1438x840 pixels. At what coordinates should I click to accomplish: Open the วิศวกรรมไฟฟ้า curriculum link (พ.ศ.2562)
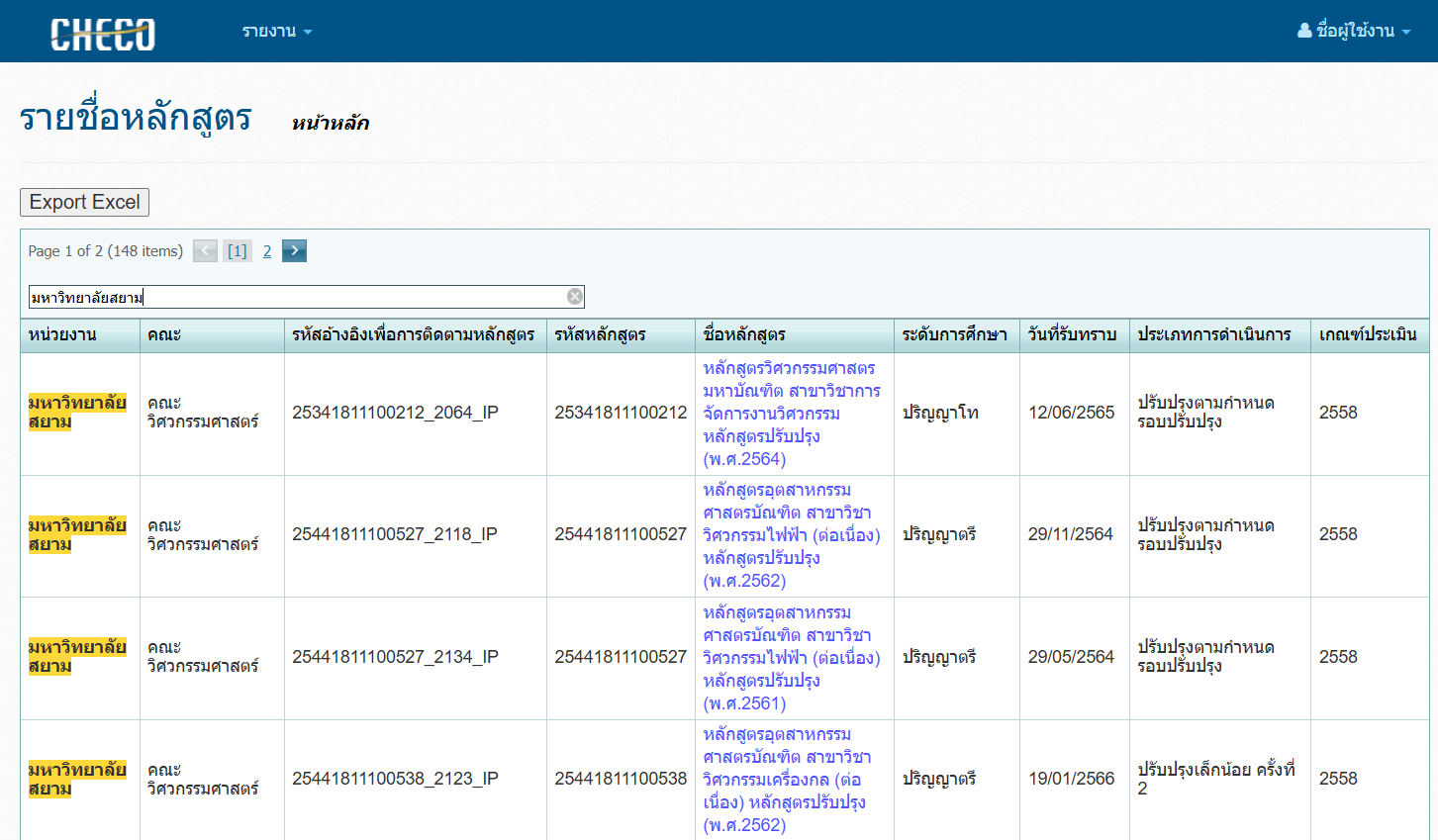[792, 535]
